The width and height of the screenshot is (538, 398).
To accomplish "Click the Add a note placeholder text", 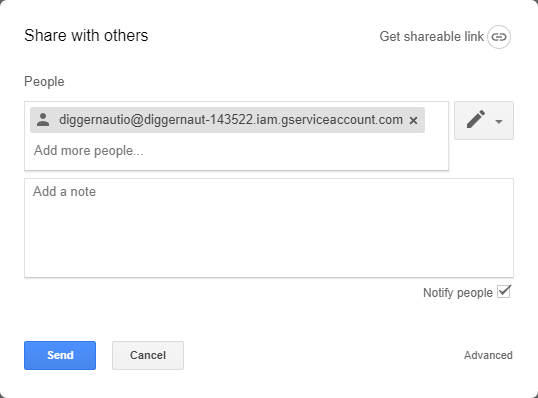I will click(x=65, y=191).
